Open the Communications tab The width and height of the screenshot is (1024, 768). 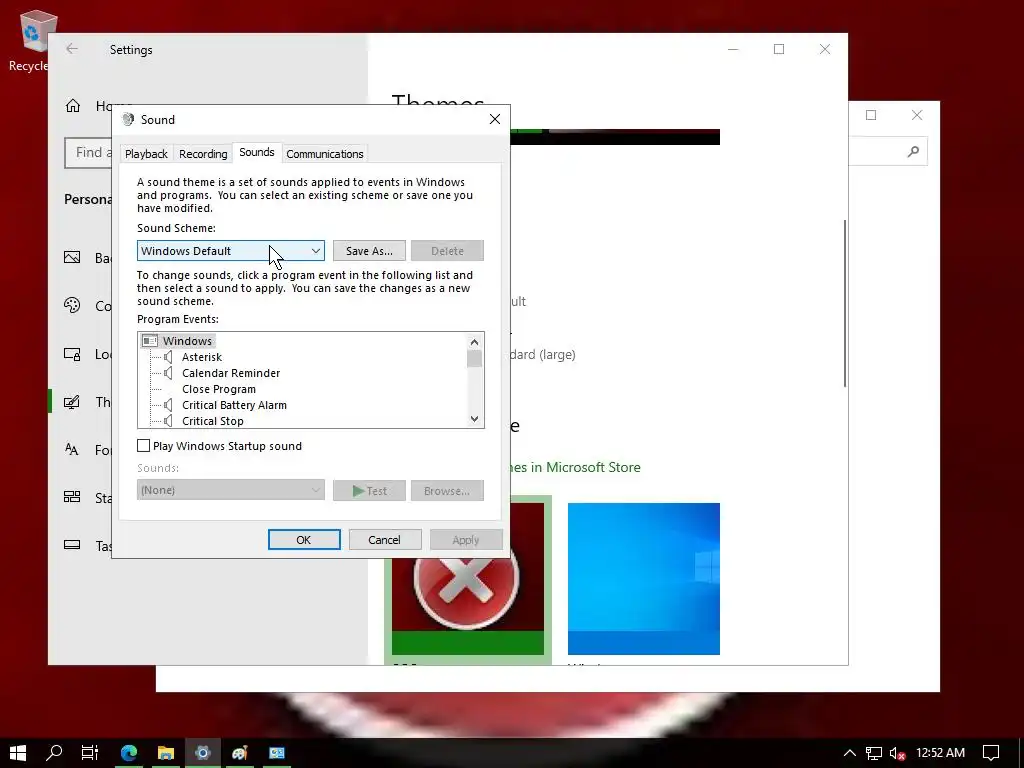325,154
